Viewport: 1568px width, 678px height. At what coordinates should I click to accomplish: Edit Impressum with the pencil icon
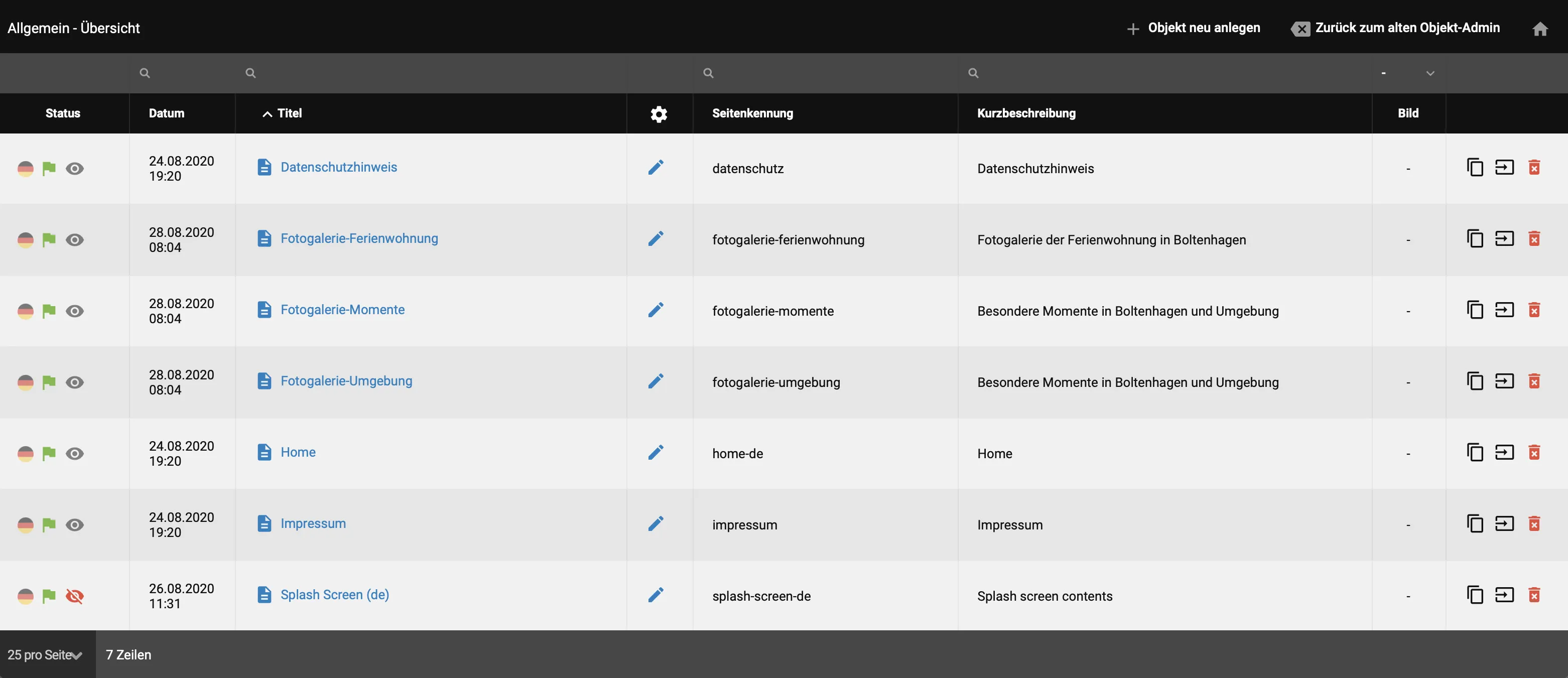tap(656, 523)
